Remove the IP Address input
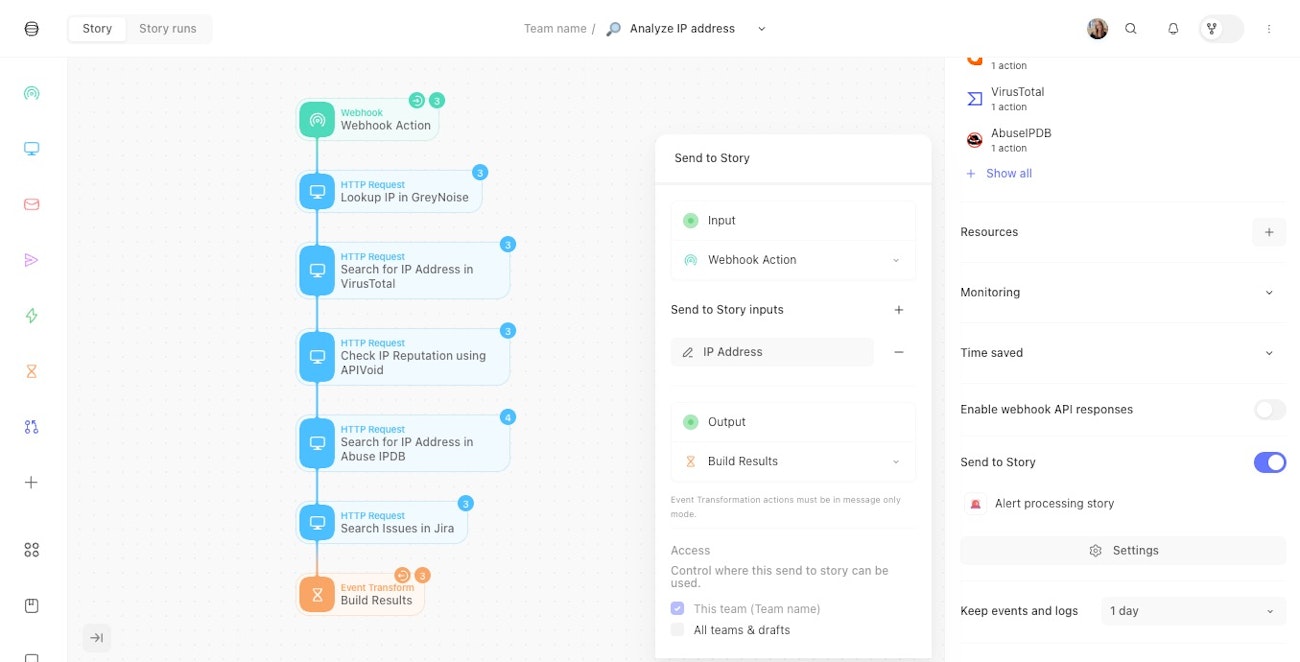The width and height of the screenshot is (1300, 662). pos(898,352)
